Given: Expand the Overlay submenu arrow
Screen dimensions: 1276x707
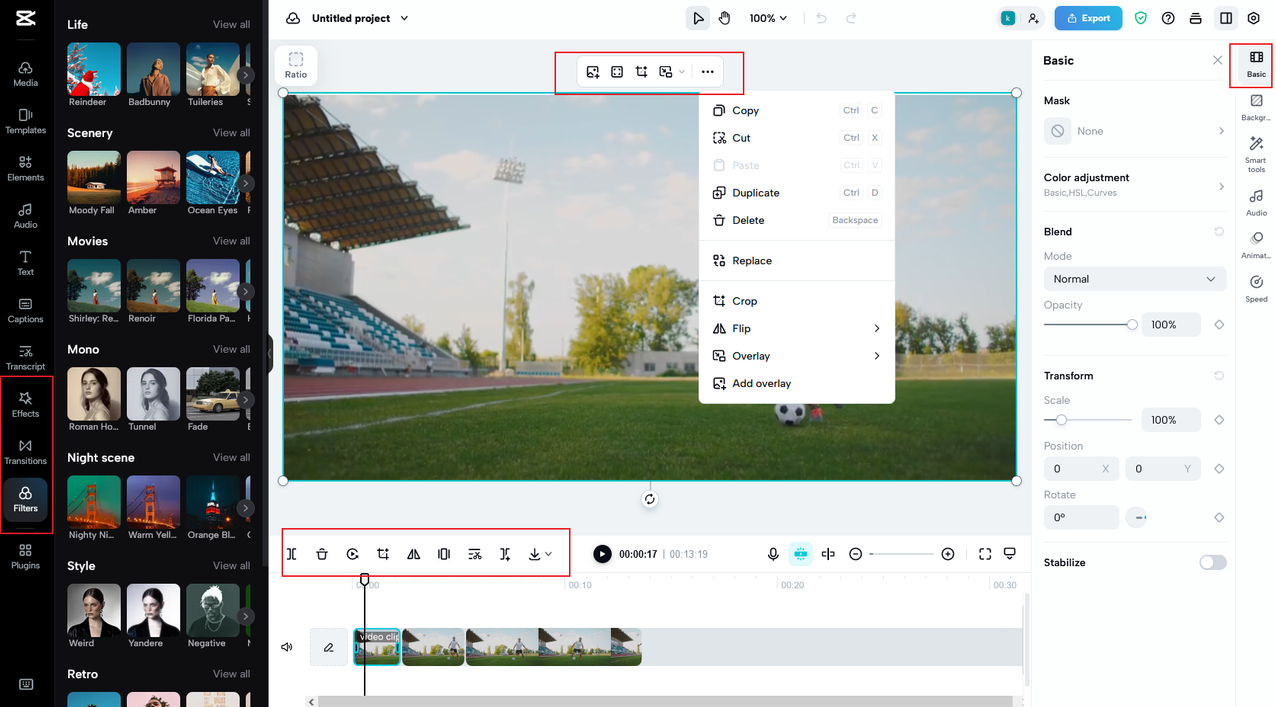Looking at the screenshot, I should (877, 356).
